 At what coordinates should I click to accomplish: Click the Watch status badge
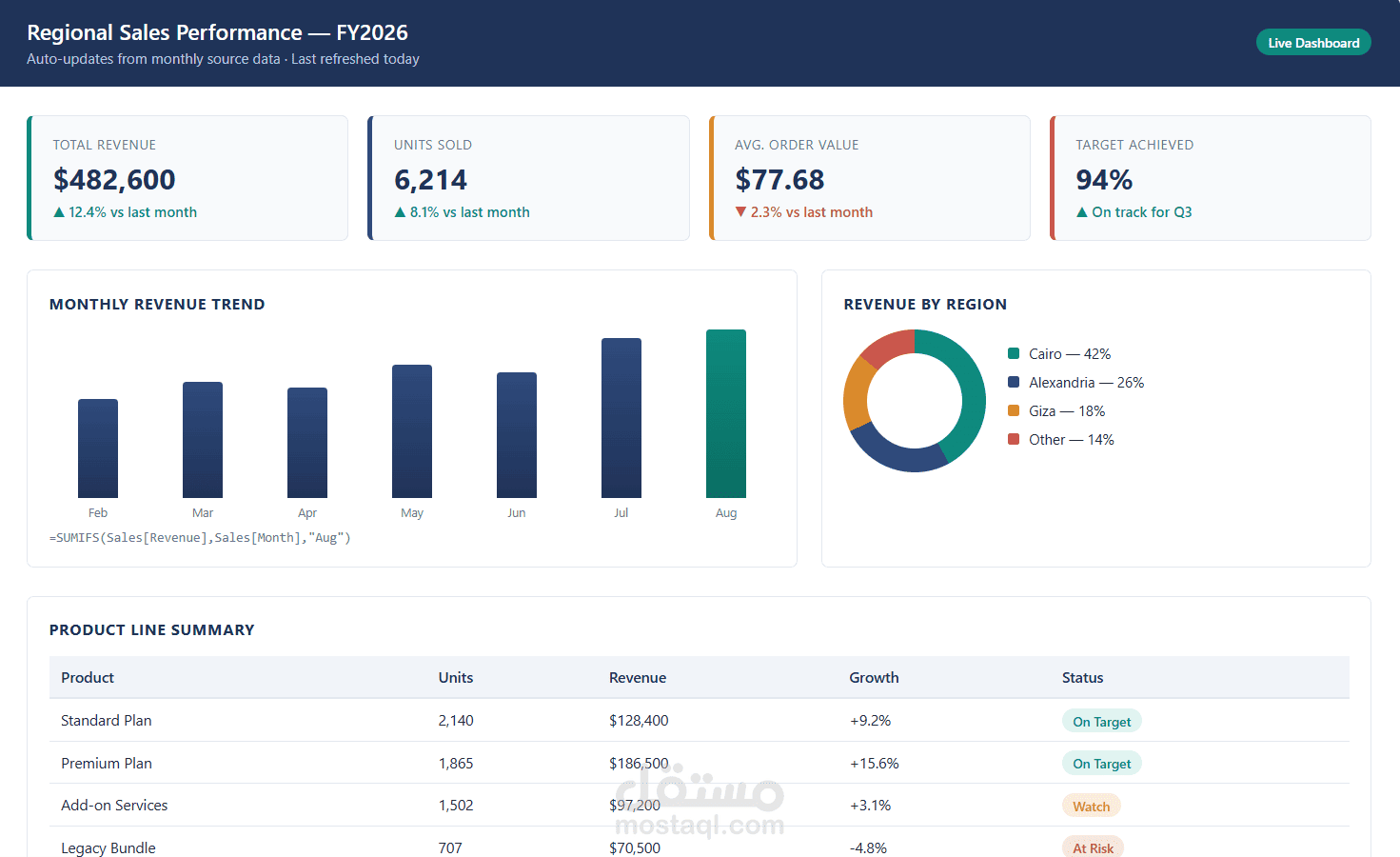(1092, 807)
